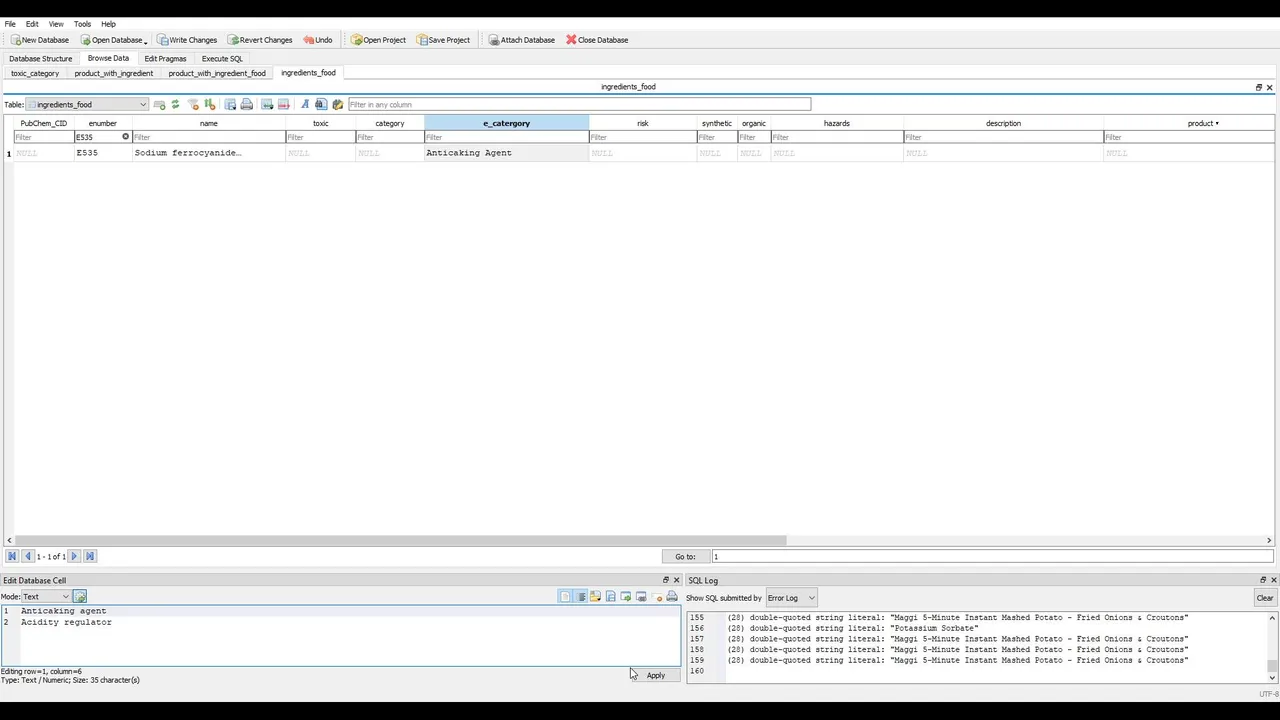This screenshot has height=720, width=1280.
Task: Click the name column filter field
Action: [209, 137]
